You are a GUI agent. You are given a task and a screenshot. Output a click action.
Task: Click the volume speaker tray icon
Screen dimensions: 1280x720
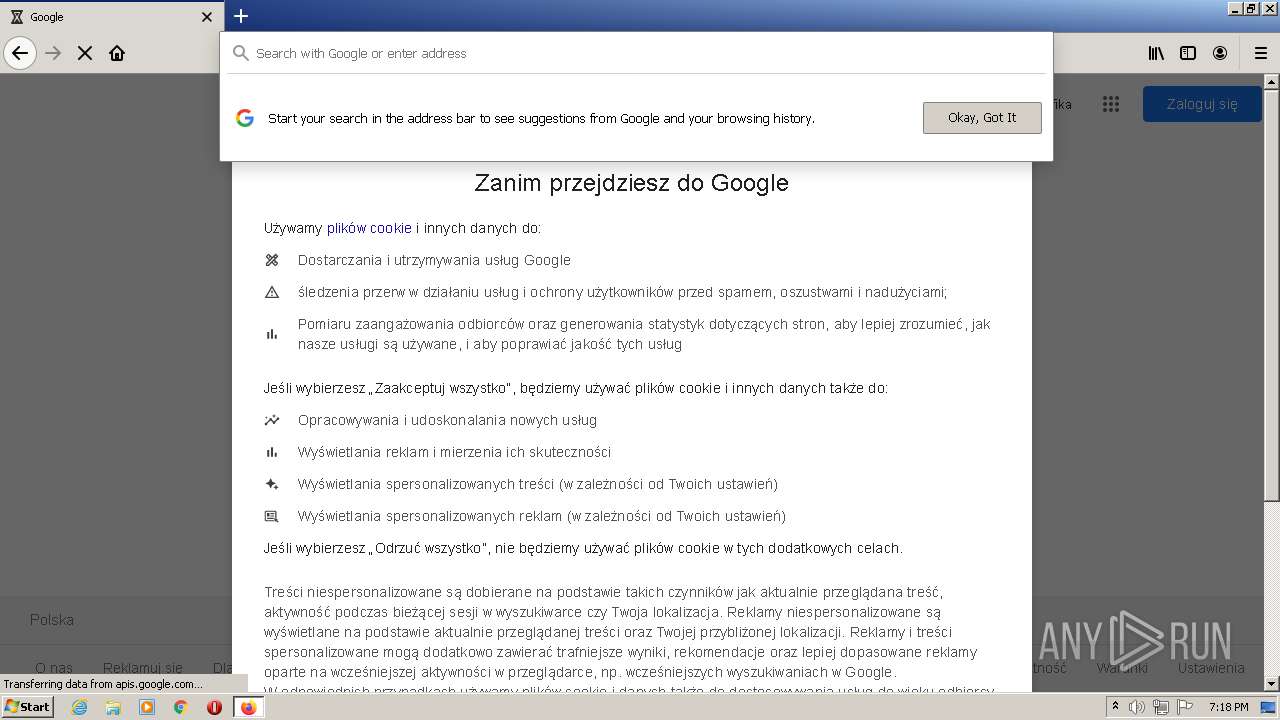[x=1136, y=707]
